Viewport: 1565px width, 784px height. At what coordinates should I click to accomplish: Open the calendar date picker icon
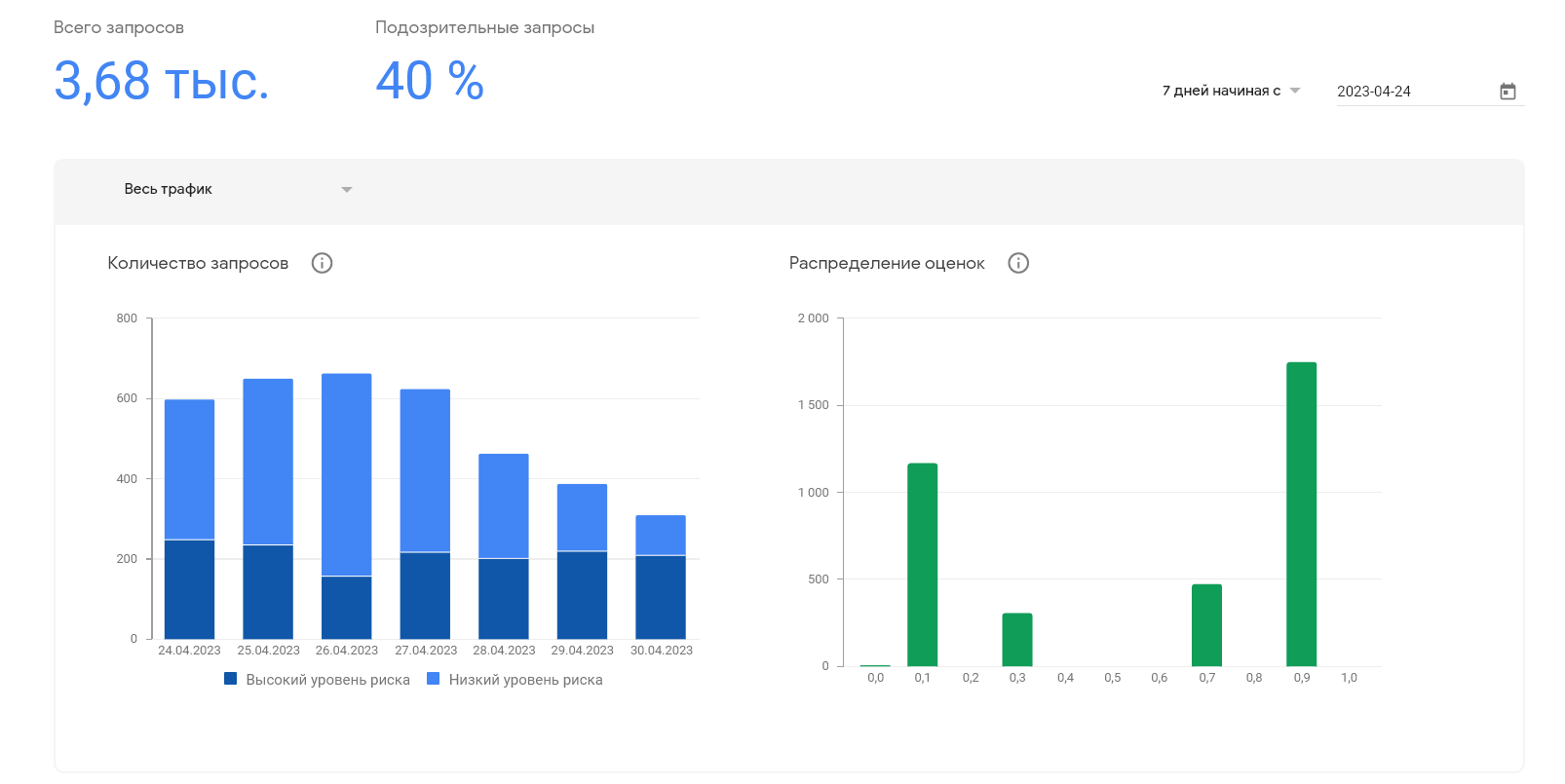point(1508,92)
